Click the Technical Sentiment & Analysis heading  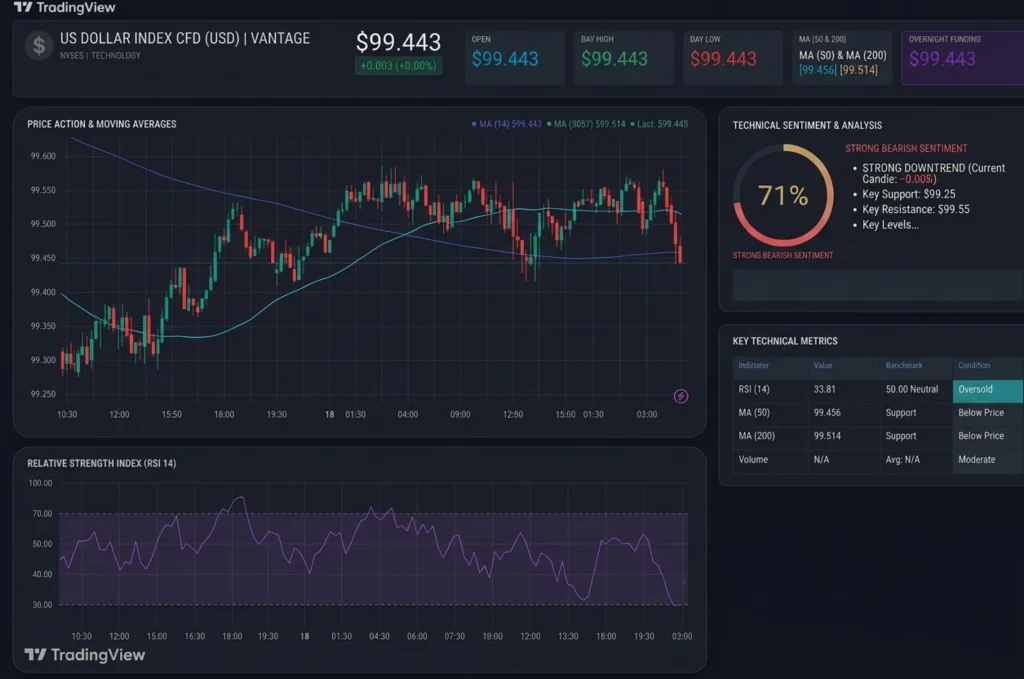(807, 125)
